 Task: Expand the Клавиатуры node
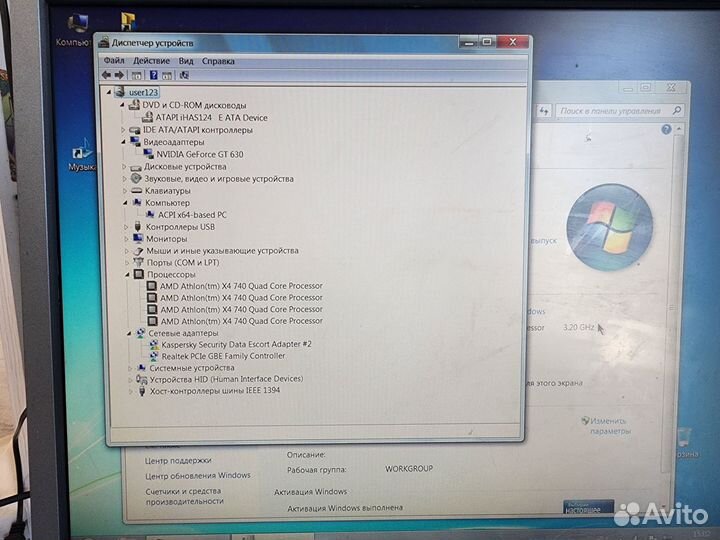[125, 191]
